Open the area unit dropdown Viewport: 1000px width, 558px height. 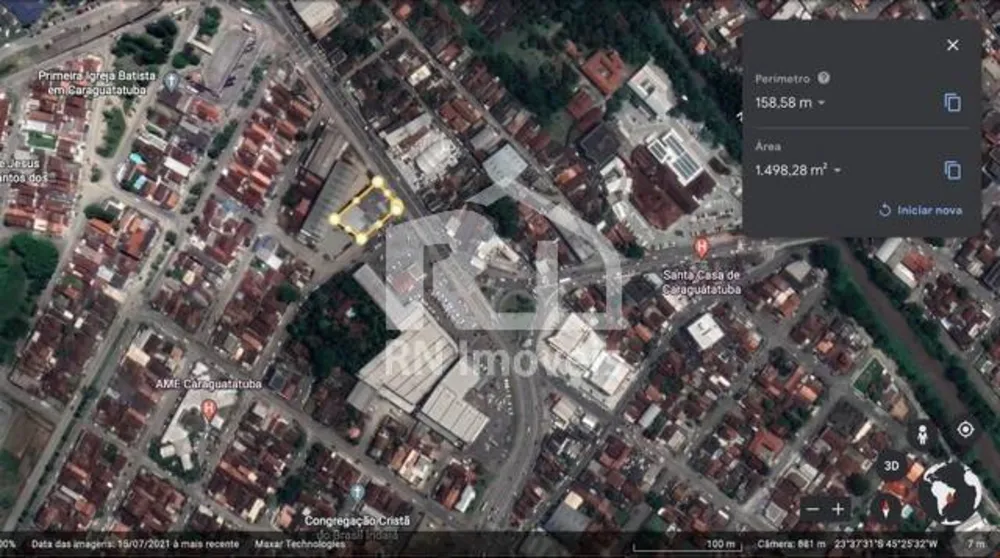pos(837,170)
